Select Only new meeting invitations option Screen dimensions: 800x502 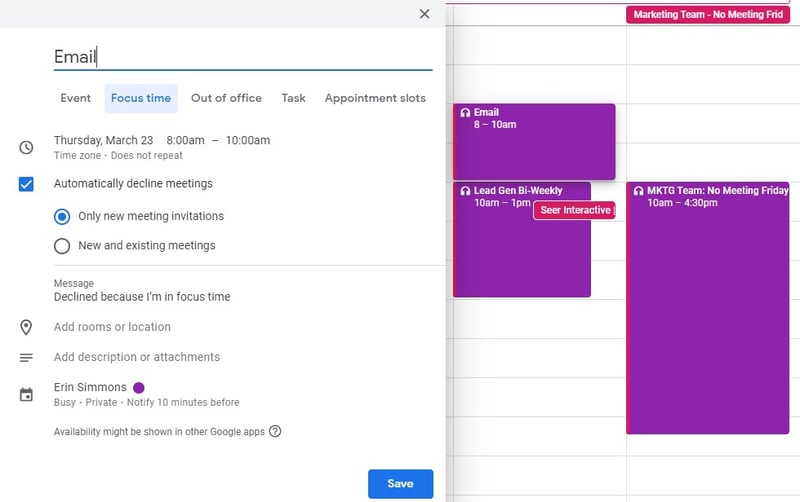[62, 217]
